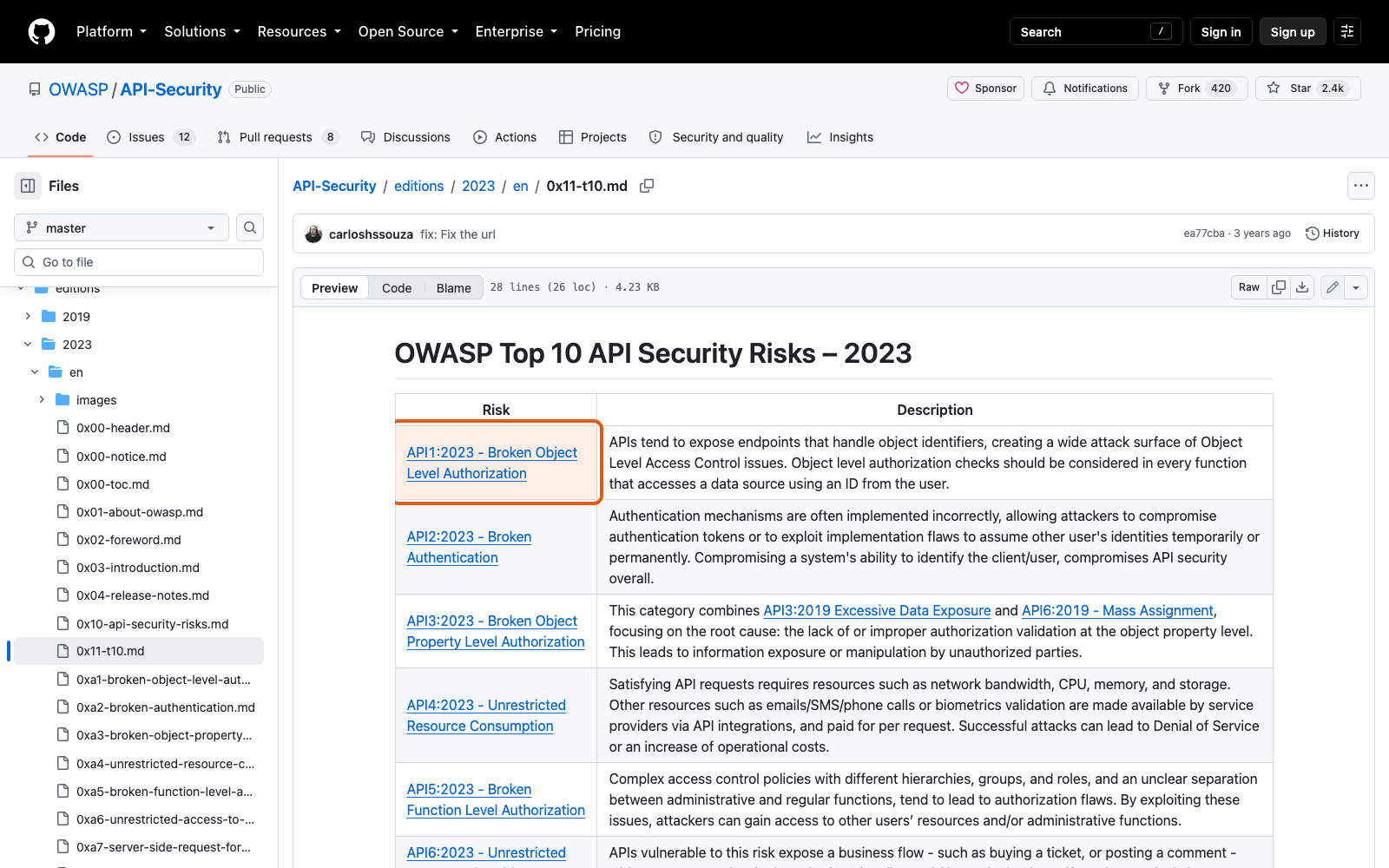Switch to the Preview view
This screenshot has height=868, width=1389.
pyautogui.click(x=334, y=288)
